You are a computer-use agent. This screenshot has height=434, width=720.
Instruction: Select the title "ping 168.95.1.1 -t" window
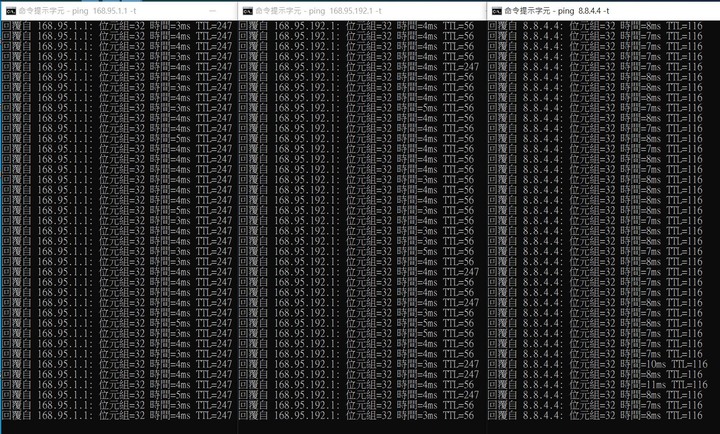coord(78,11)
